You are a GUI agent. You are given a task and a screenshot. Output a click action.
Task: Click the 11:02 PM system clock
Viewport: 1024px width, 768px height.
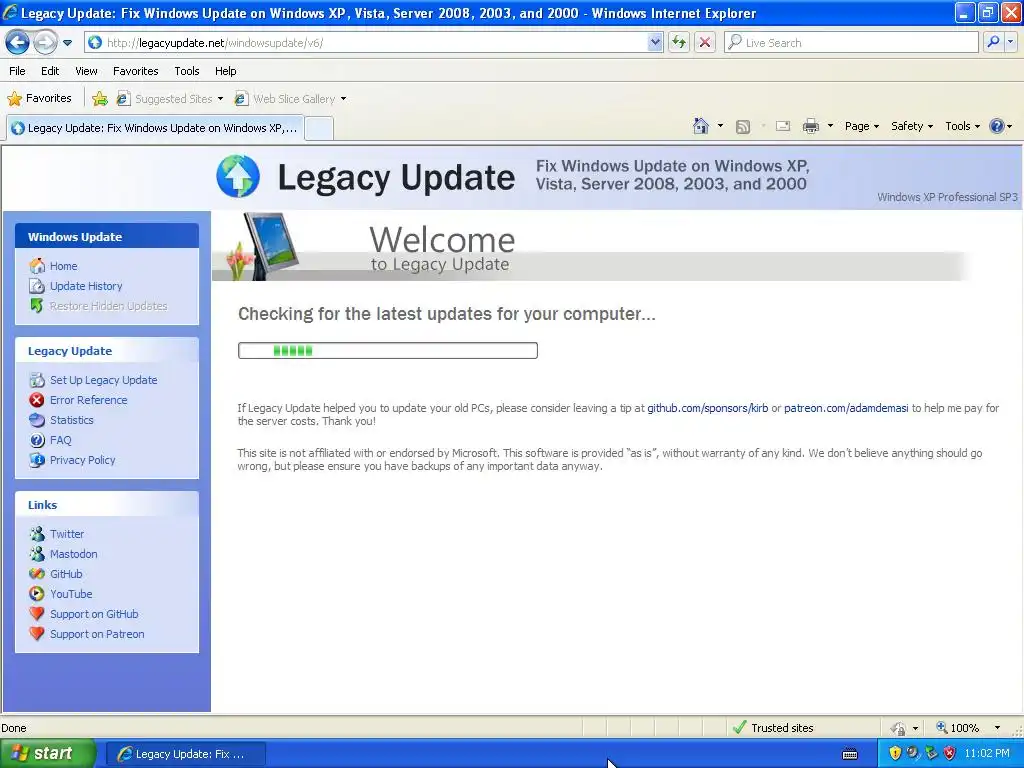[x=987, y=753]
